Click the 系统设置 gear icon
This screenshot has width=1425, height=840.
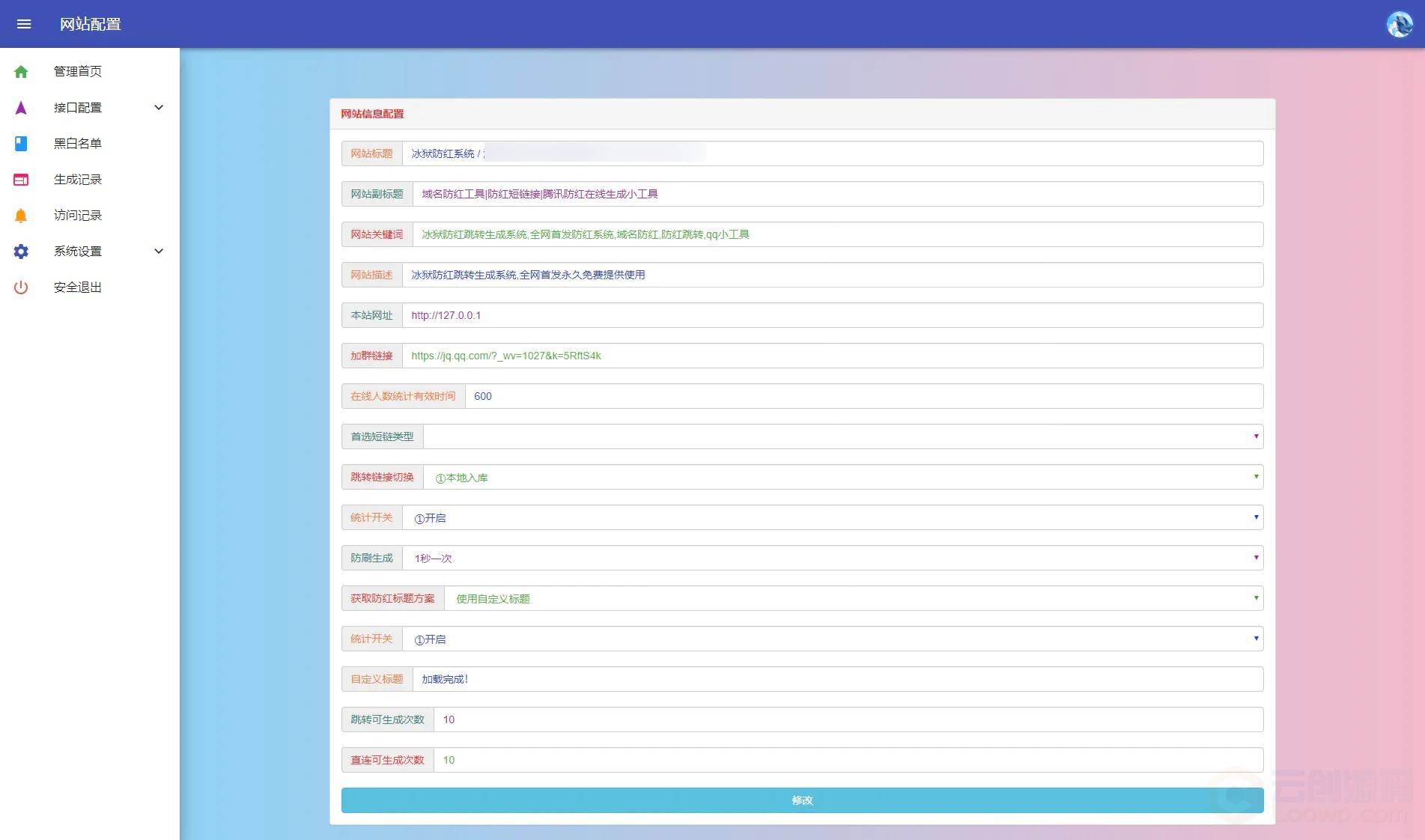pos(21,252)
